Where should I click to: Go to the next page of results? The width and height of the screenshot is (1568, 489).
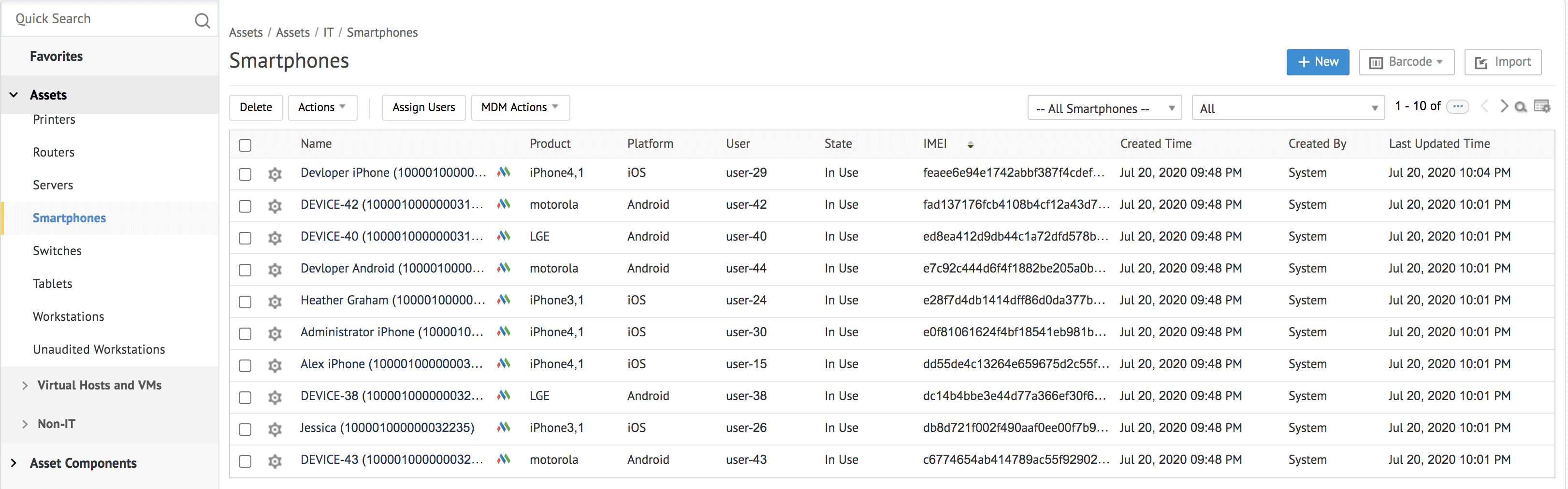[1504, 106]
